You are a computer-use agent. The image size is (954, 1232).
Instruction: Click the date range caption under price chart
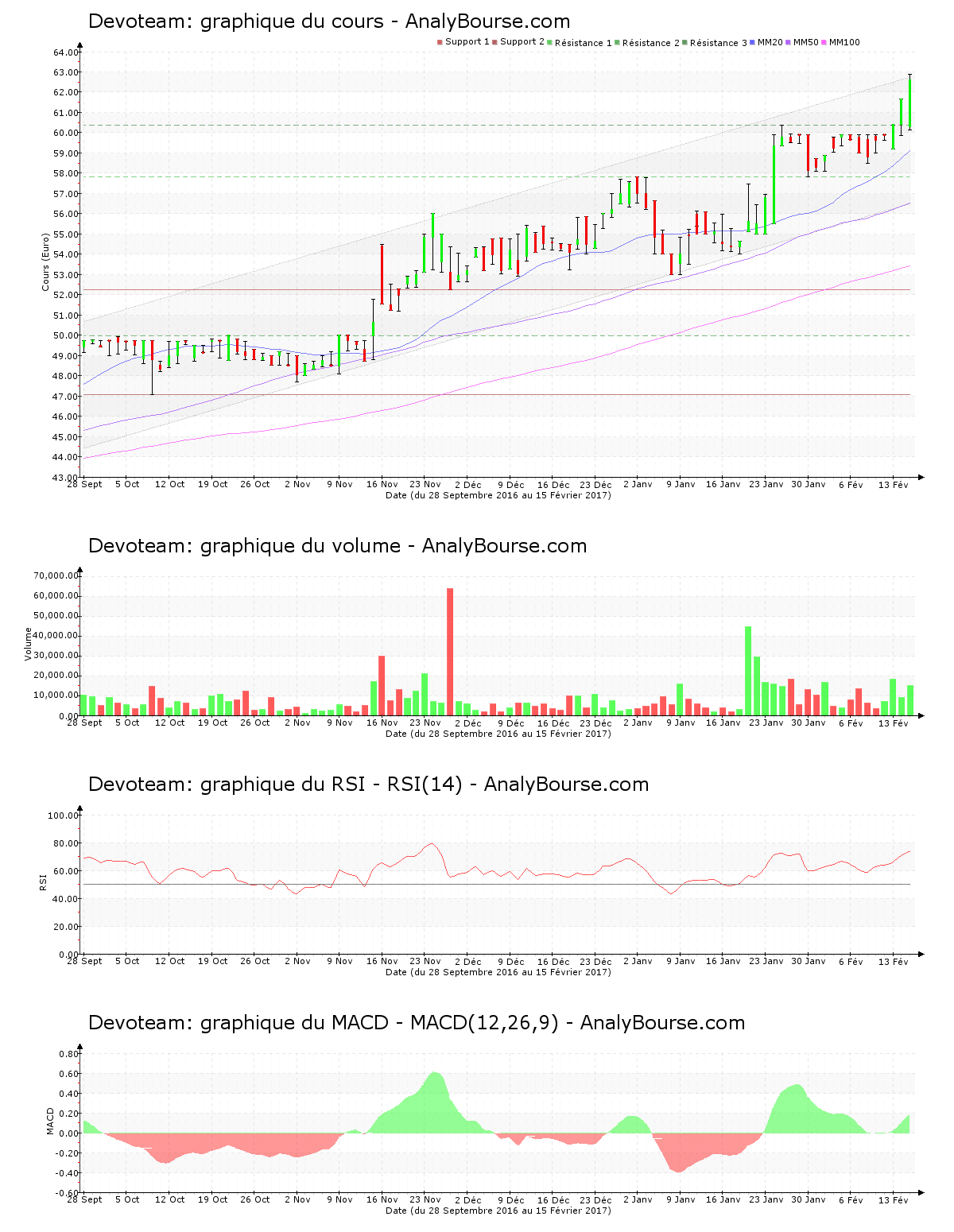click(x=498, y=495)
